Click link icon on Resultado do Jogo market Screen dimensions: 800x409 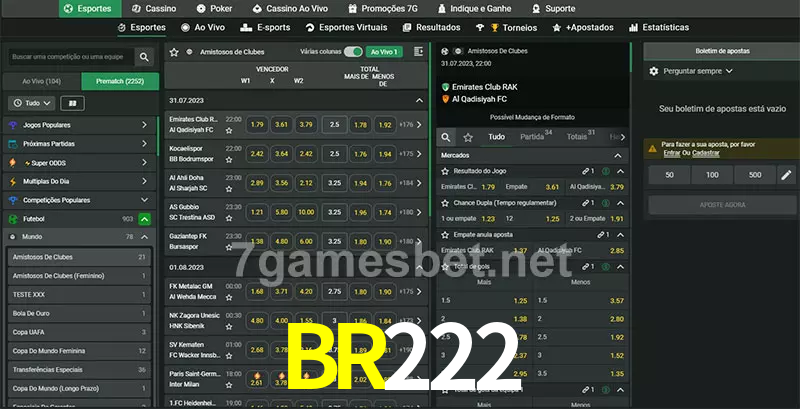[586, 171]
